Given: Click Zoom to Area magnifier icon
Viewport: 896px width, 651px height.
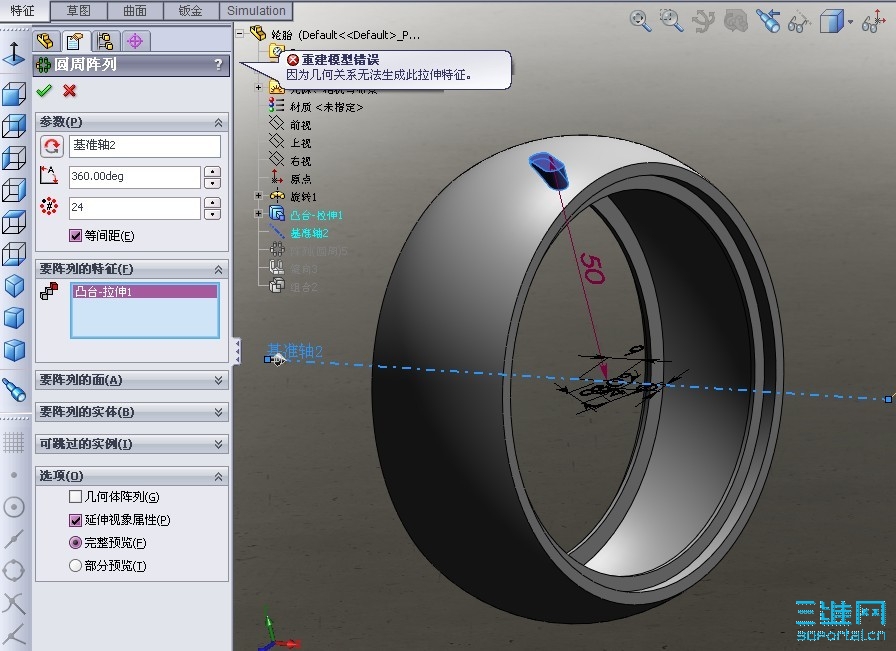Looking at the screenshot, I should [x=671, y=21].
